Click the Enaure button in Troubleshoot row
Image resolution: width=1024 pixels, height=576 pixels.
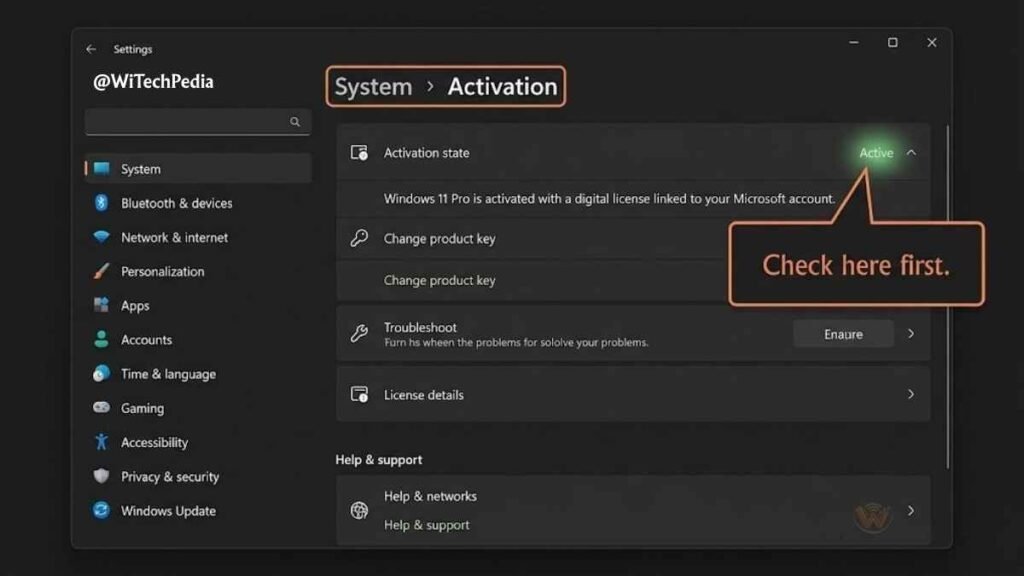(x=843, y=334)
